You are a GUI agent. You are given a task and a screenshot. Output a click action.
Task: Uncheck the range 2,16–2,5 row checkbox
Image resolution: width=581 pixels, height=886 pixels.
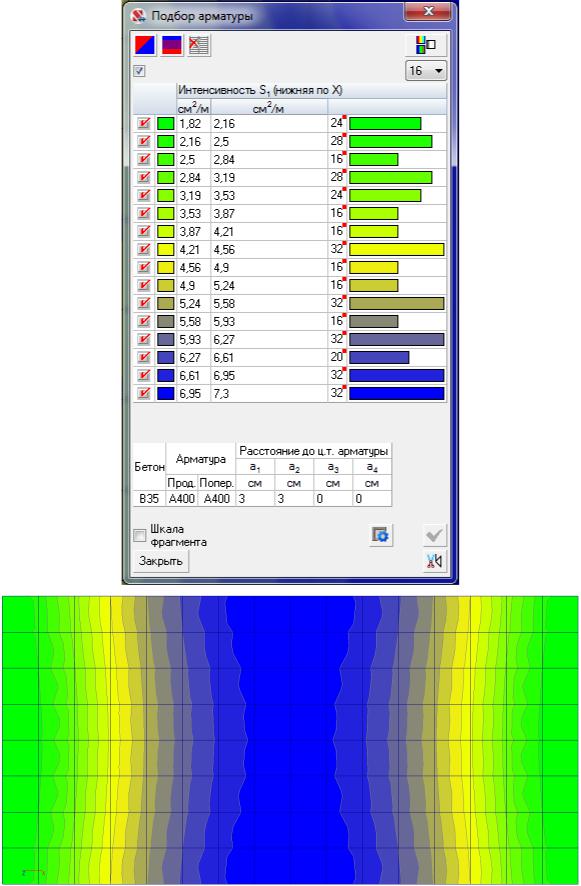click(x=144, y=142)
